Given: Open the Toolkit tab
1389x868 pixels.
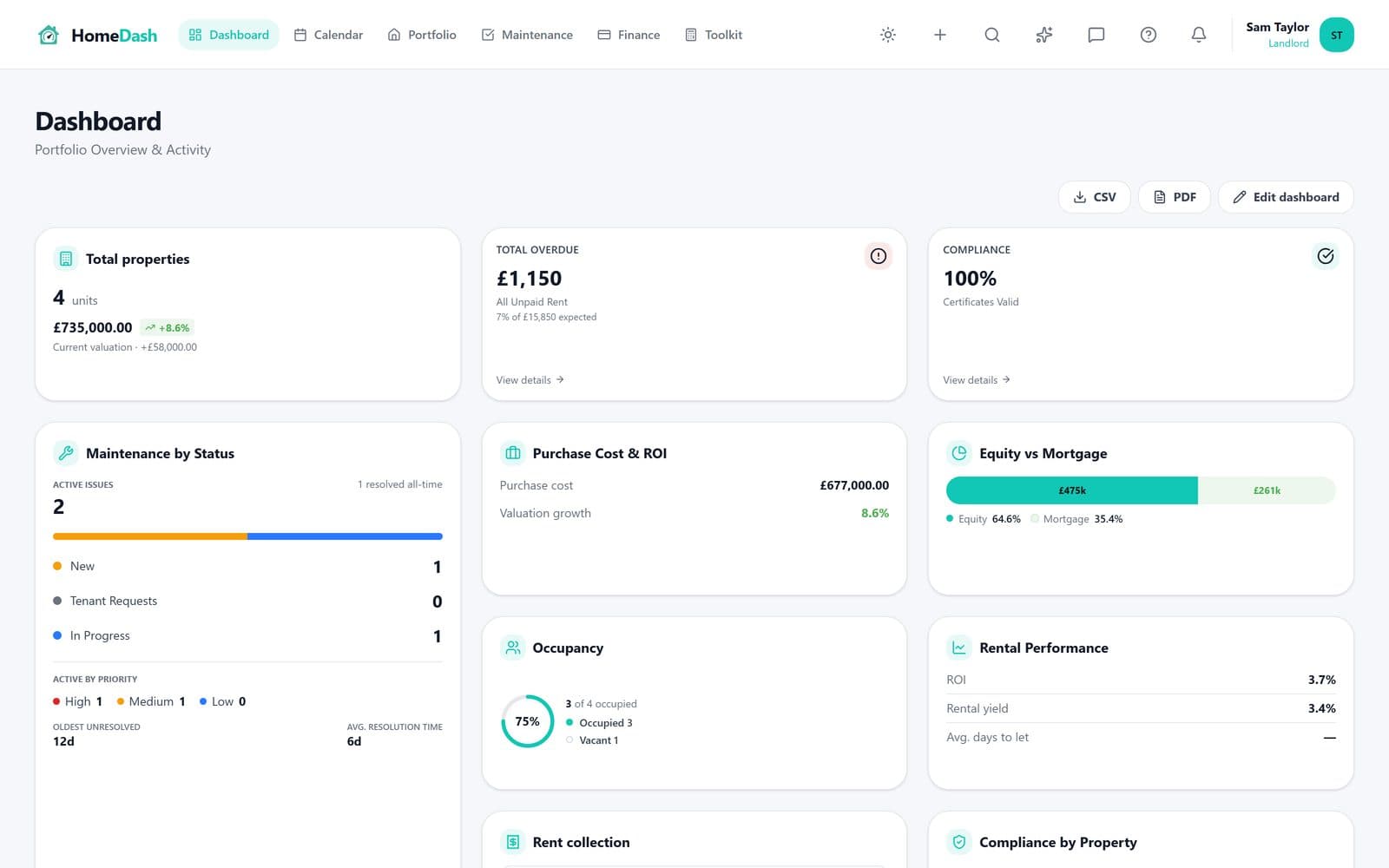Looking at the screenshot, I should pyautogui.click(x=714, y=35).
